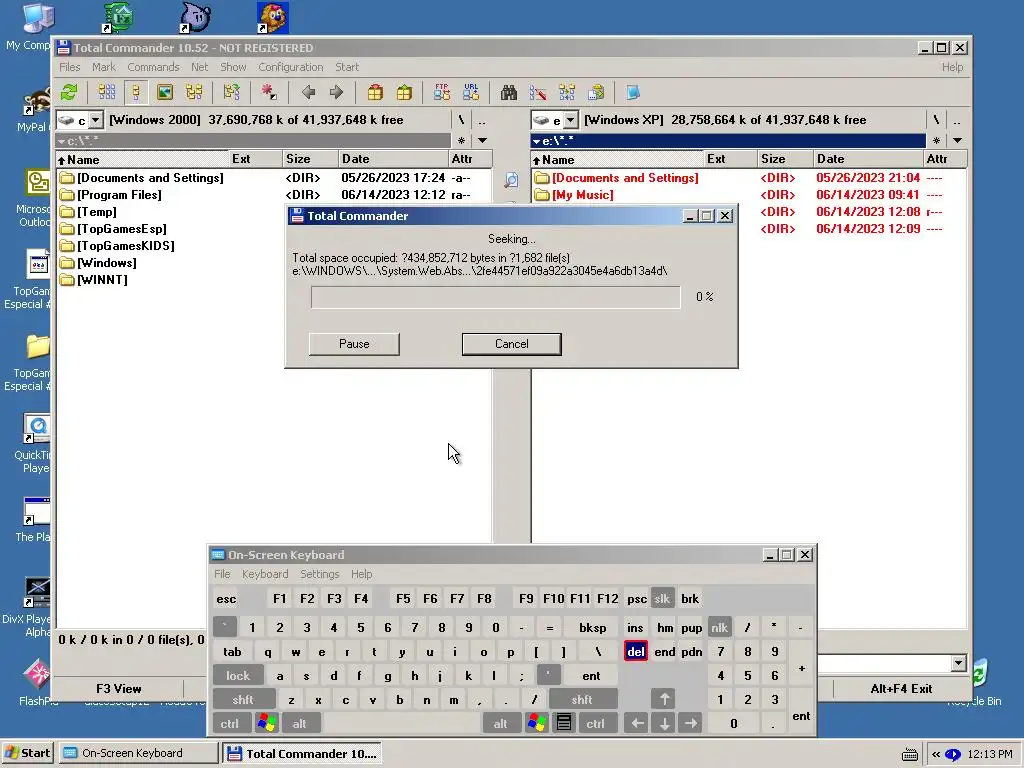
Task: Click the Alt+F4 Exit button
Action: tap(901, 688)
